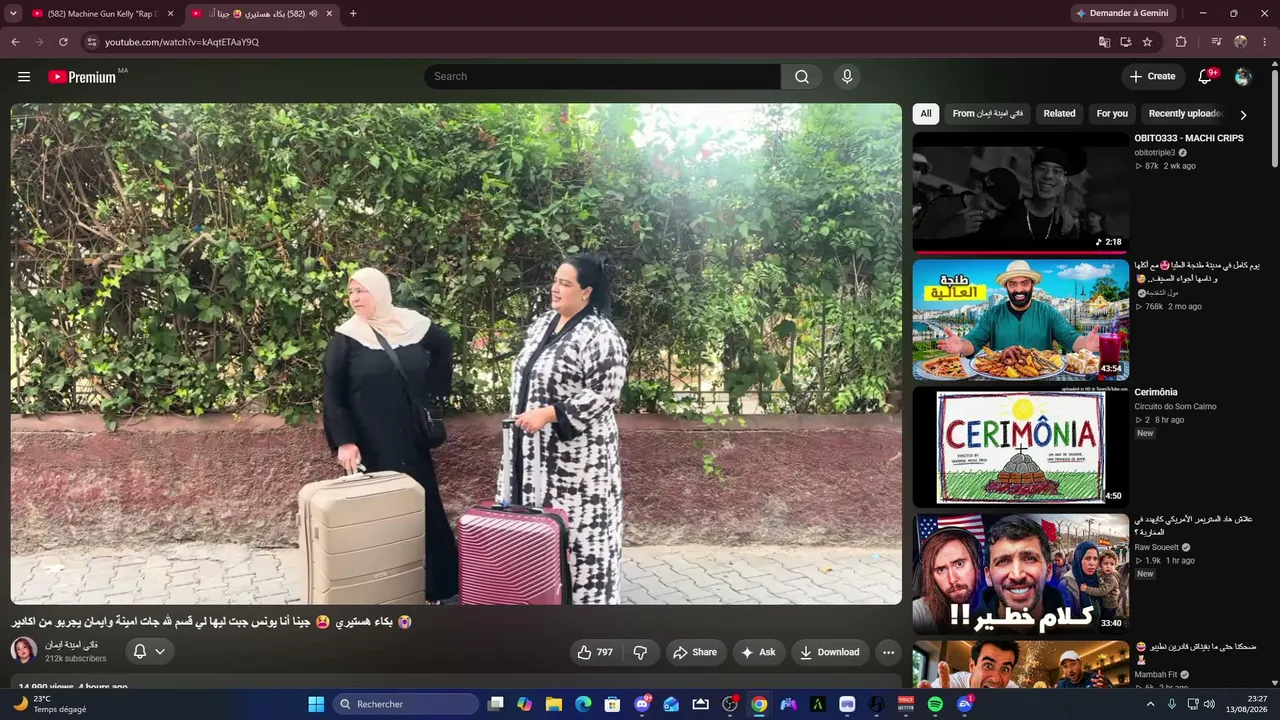Viewport: 1280px width, 720px height.
Task: Close the Machine Gun Kelly tab
Action: (170, 14)
